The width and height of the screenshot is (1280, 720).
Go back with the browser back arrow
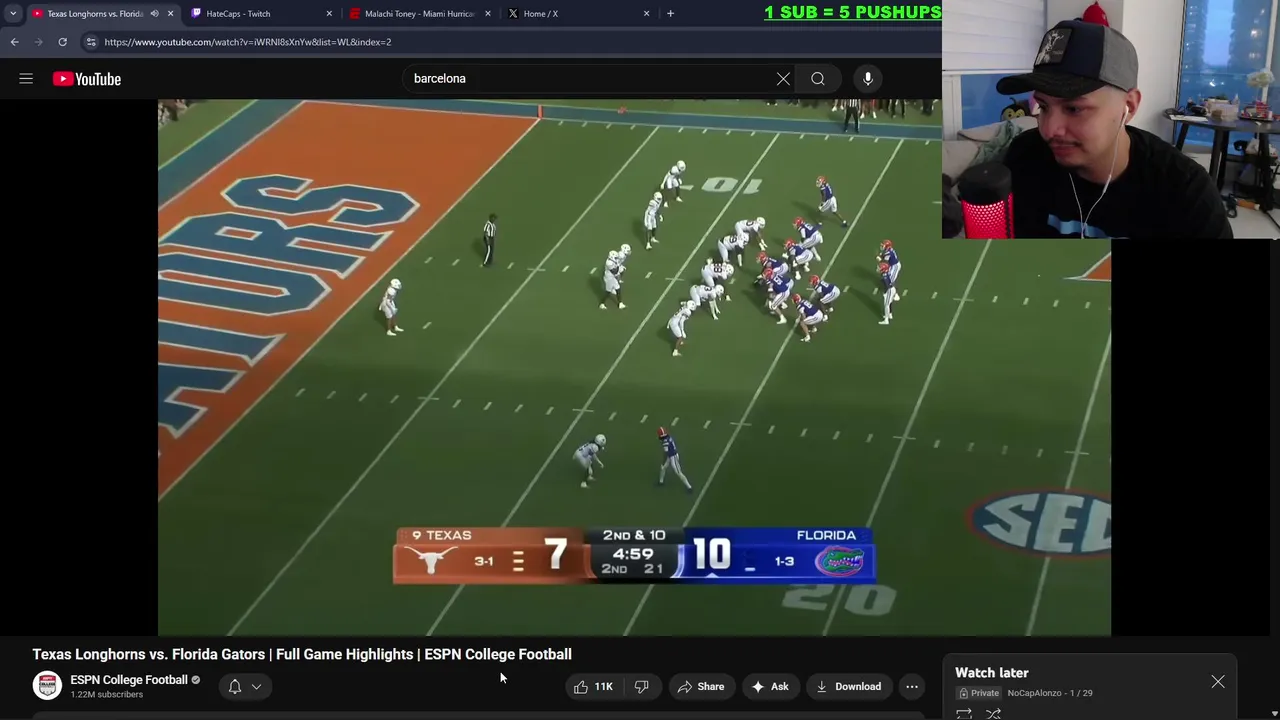[x=14, y=42]
